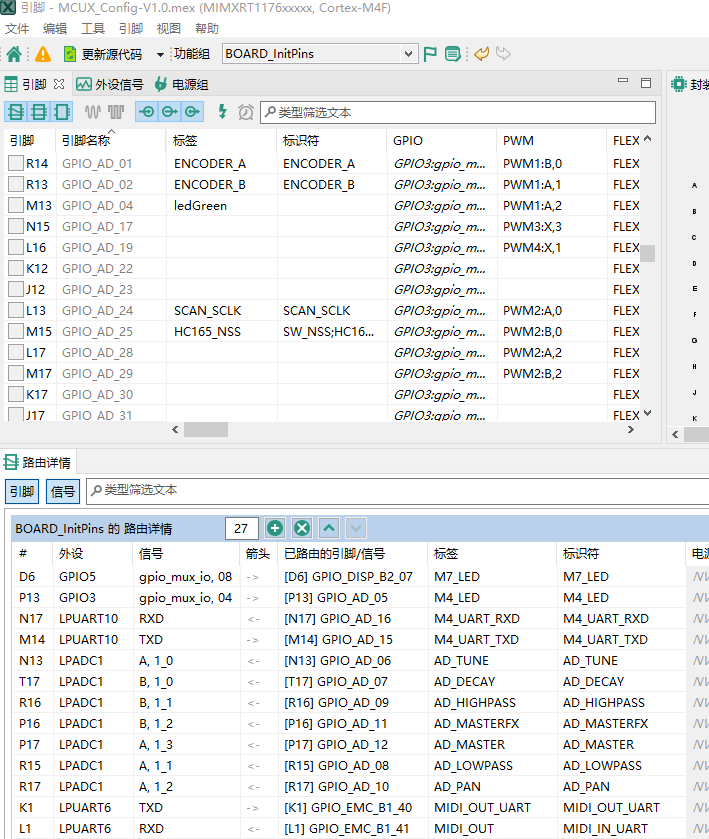Click the GPIO column header

click(441, 140)
